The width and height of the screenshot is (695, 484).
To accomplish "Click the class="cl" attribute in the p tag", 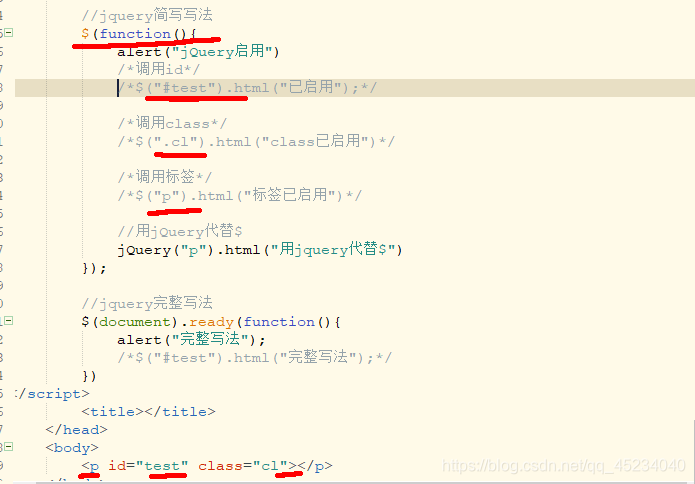I will pyautogui.click(x=242, y=466).
